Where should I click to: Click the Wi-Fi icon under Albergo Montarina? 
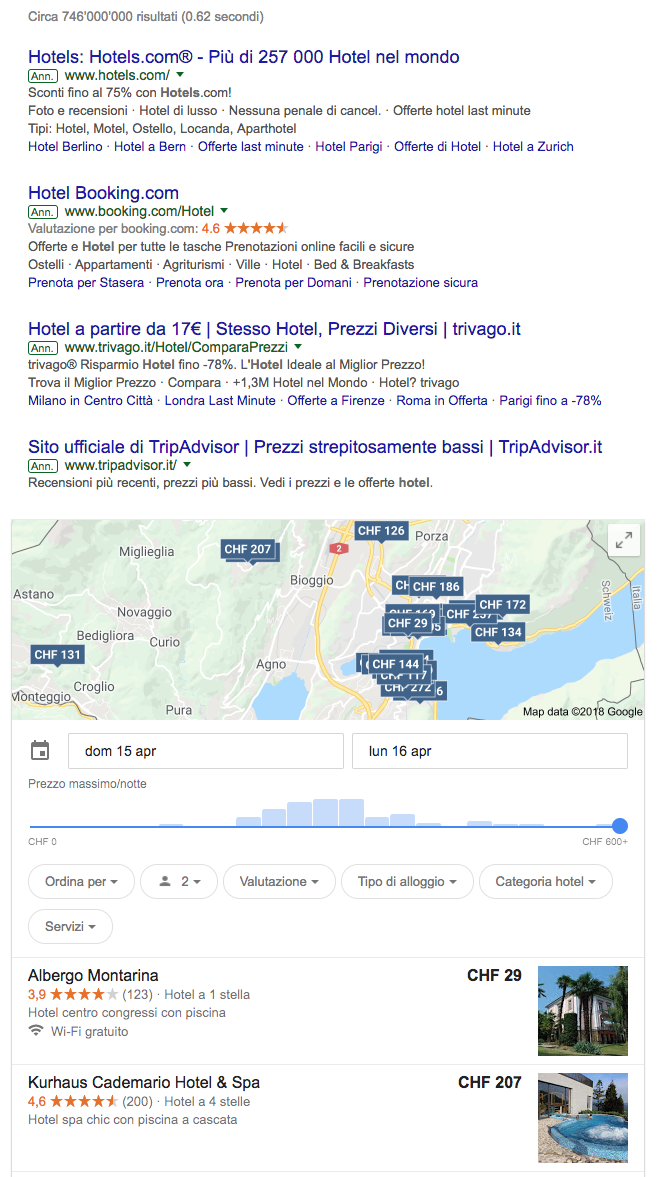coord(35,1031)
